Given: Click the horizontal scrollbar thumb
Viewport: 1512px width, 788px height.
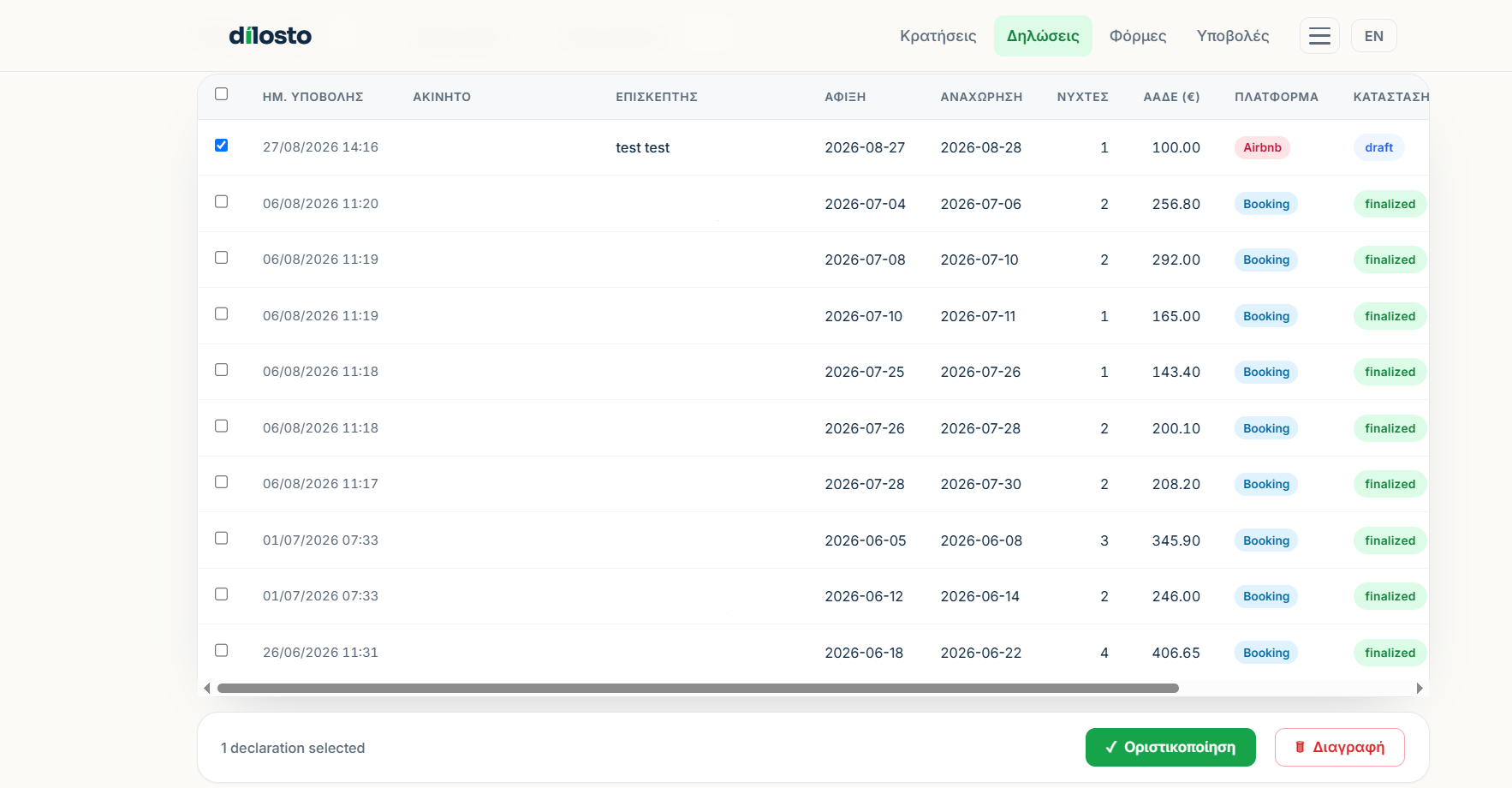Looking at the screenshot, I should (698, 688).
